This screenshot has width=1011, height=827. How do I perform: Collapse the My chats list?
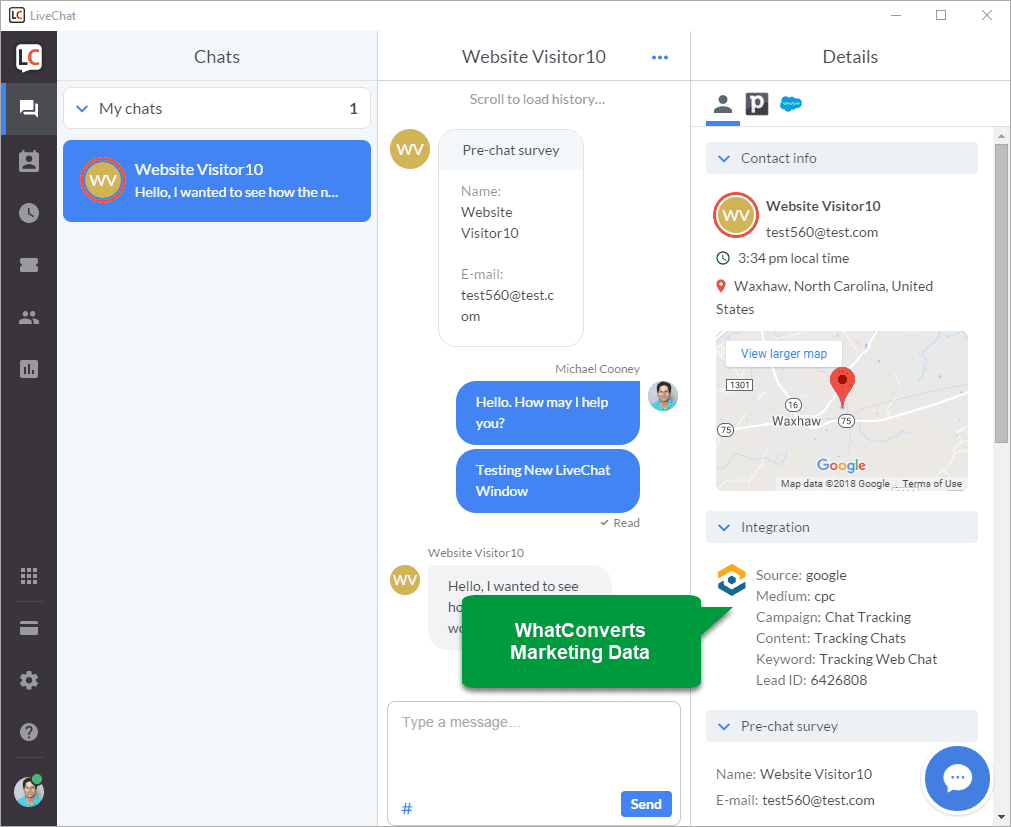(82, 108)
